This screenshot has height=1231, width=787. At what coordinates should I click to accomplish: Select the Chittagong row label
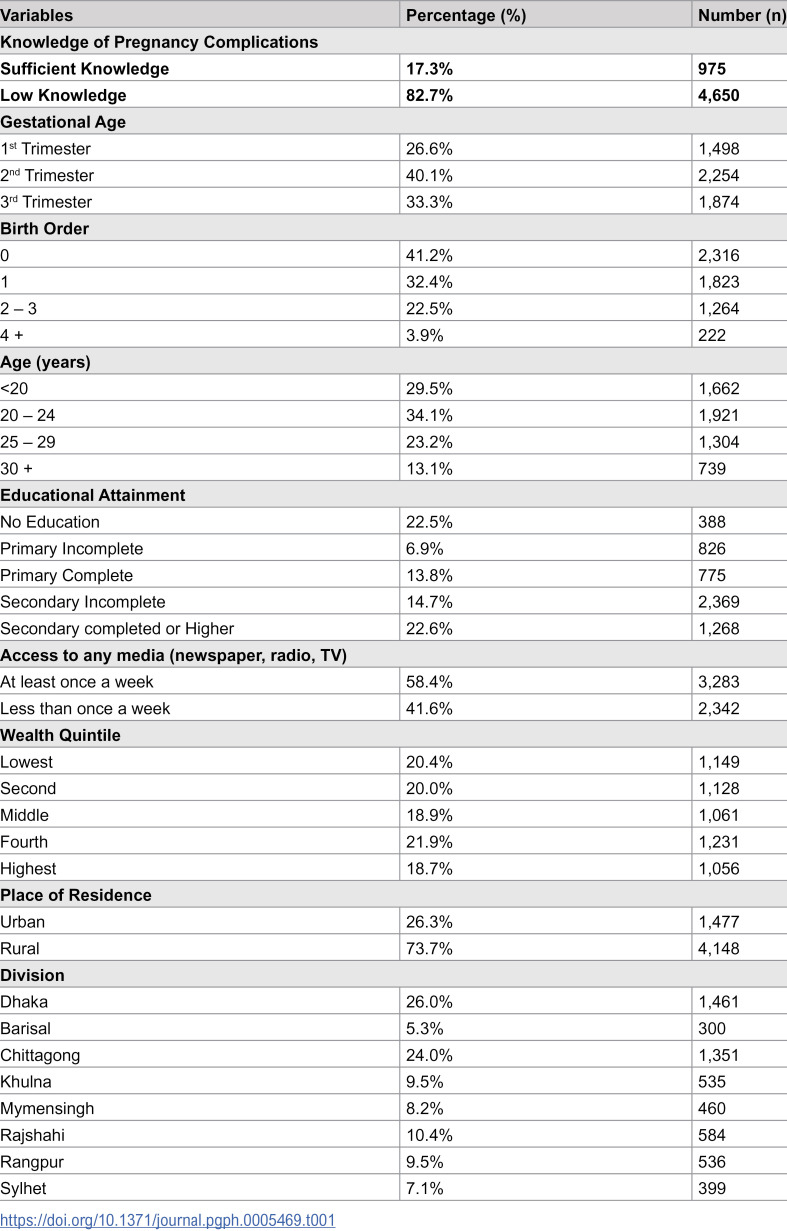(x=40, y=1055)
